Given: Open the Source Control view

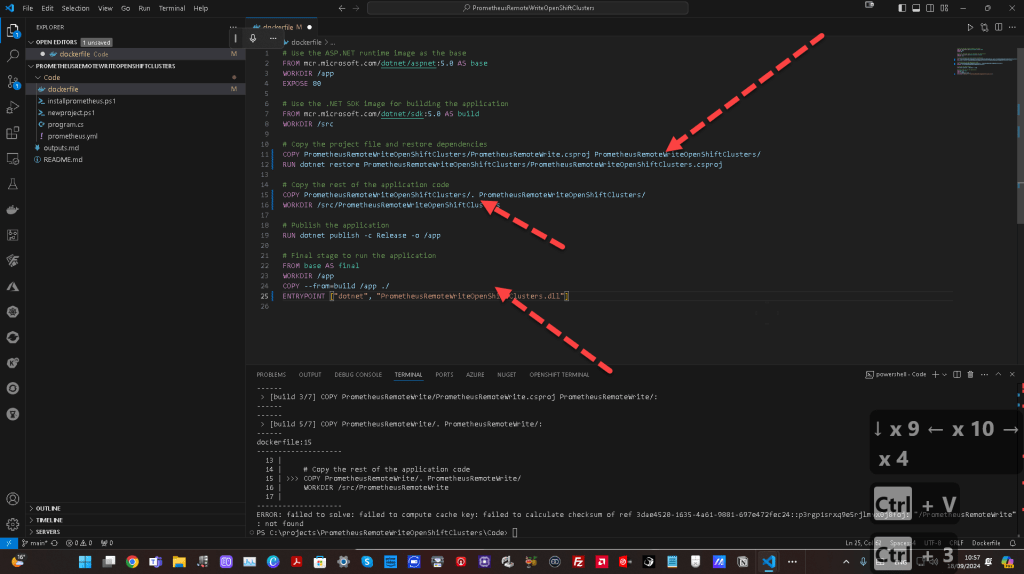Looking at the screenshot, I should coord(12,82).
